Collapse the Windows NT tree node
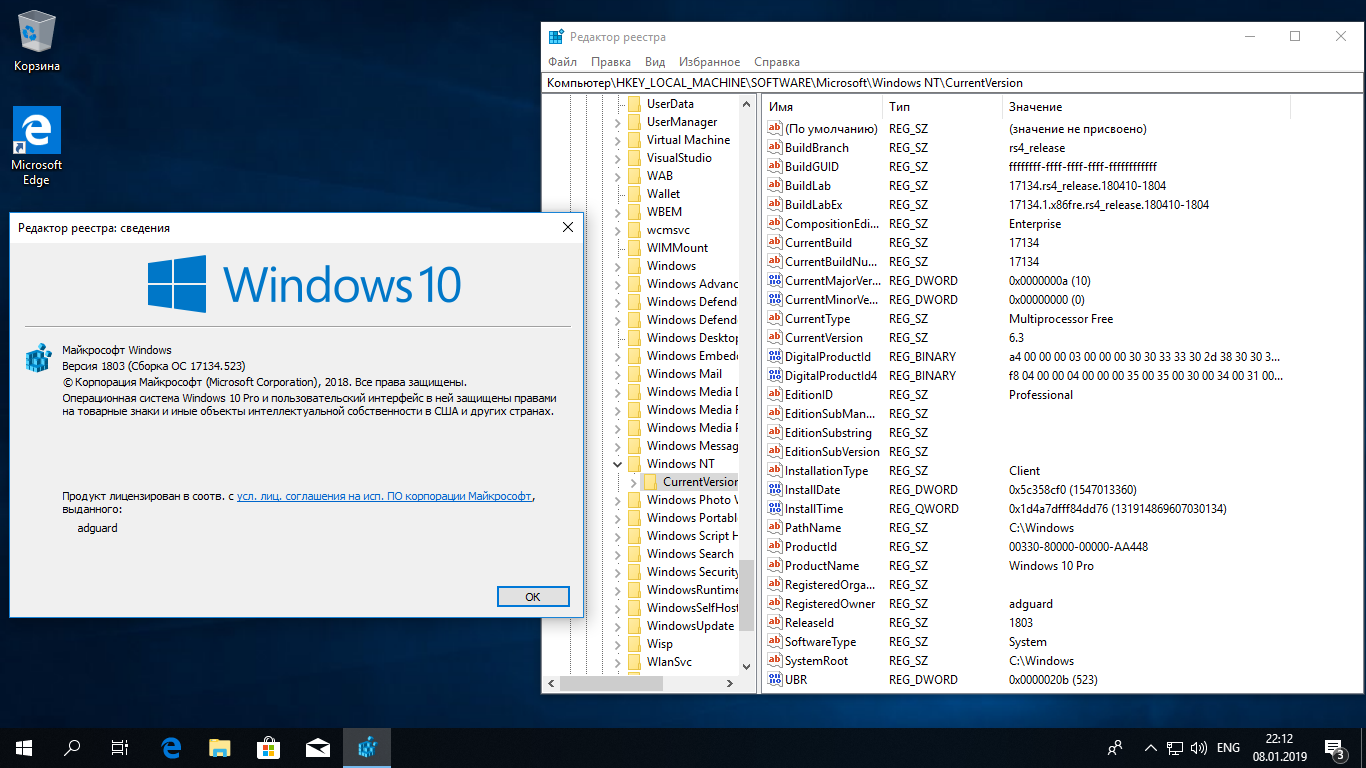 pos(617,464)
